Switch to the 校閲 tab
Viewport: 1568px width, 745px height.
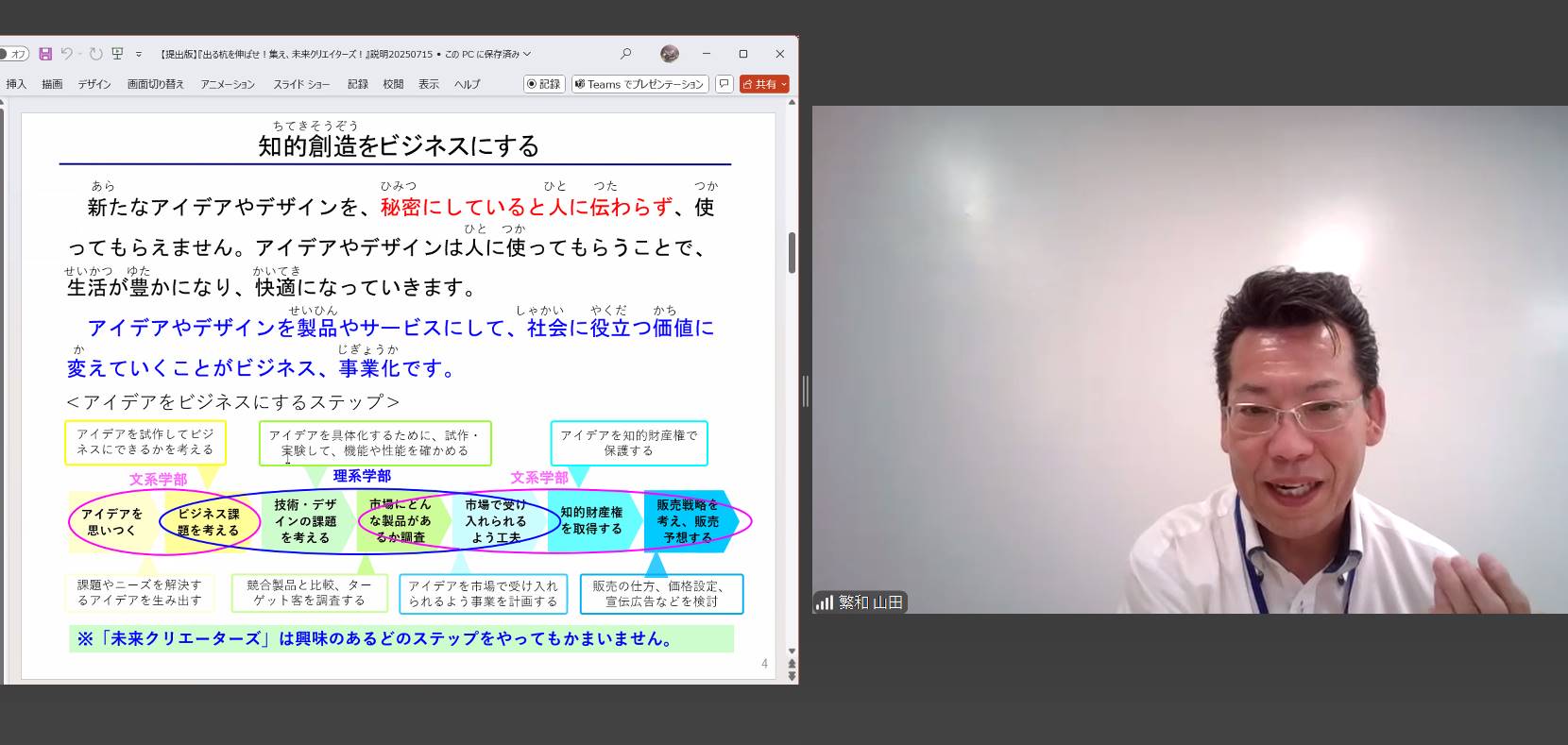point(393,84)
